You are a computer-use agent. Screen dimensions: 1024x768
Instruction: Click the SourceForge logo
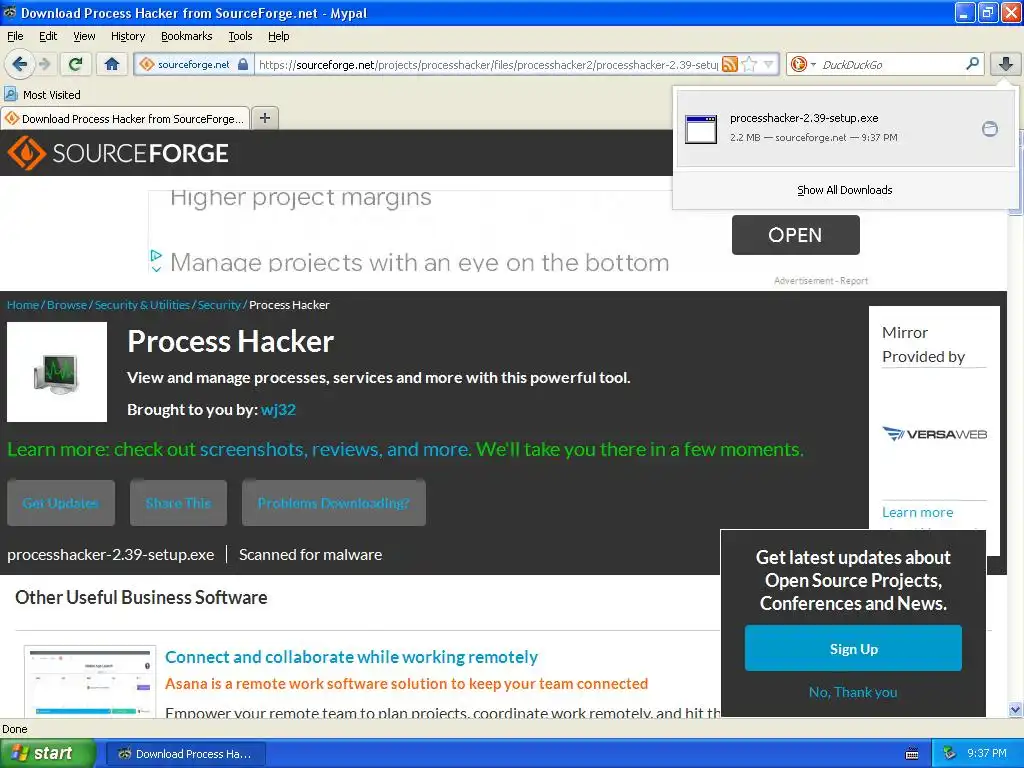point(118,153)
